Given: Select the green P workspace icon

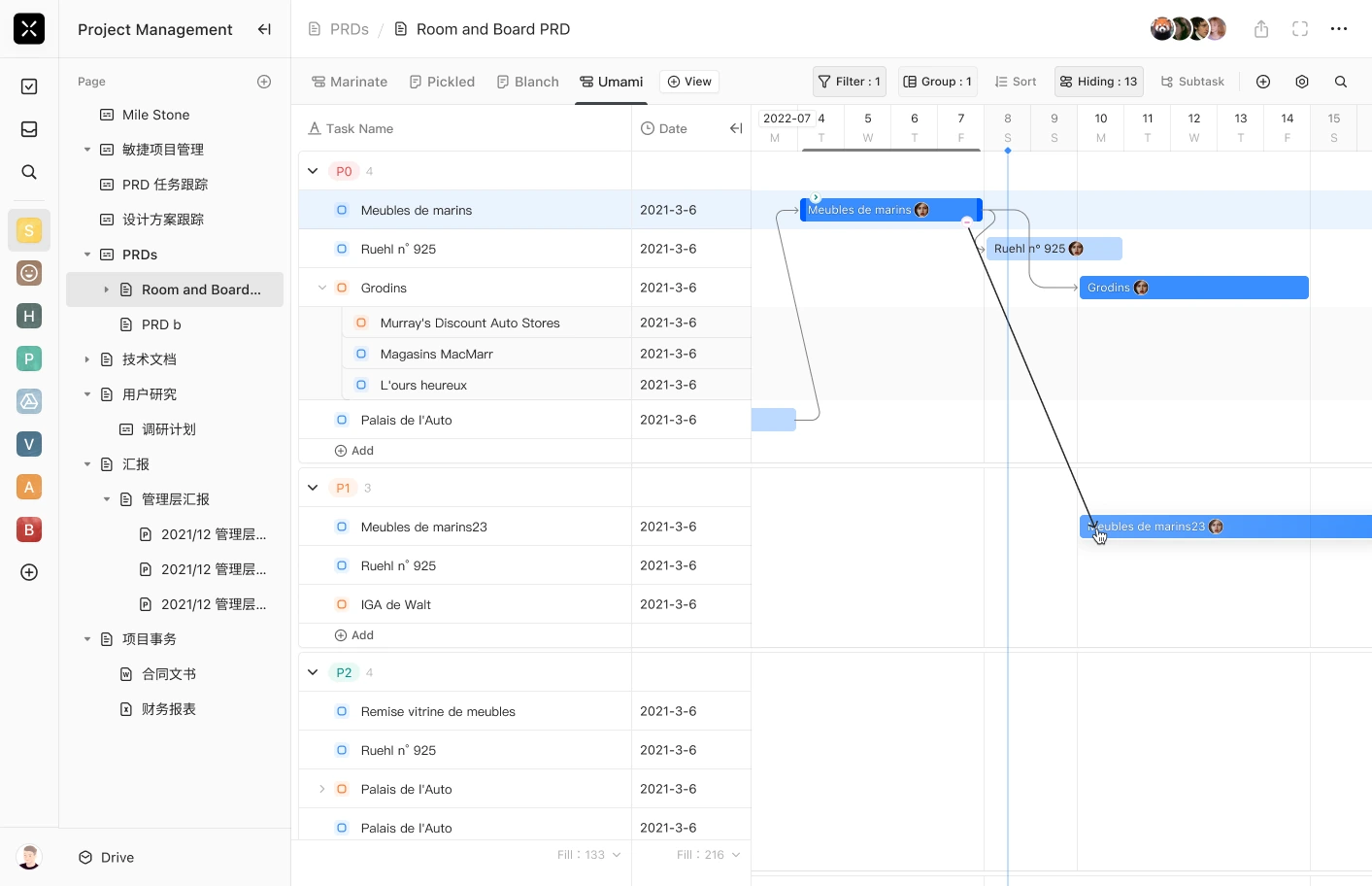Looking at the screenshot, I should pyautogui.click(x=29, y=358).
